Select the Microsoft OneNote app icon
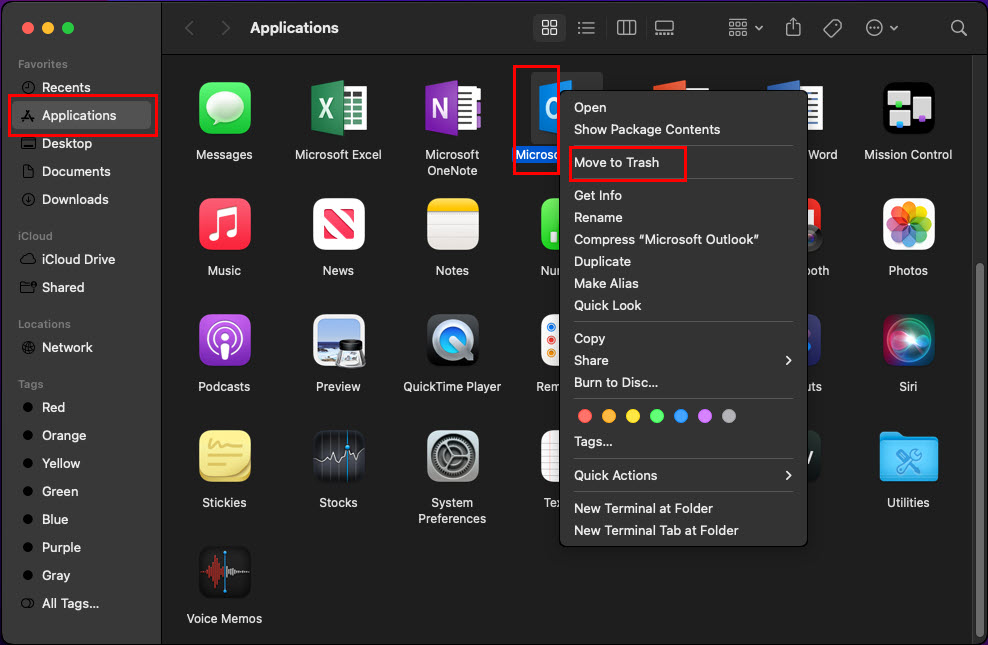The height and width of the screenshot is (645, 988). coord(452,108)
